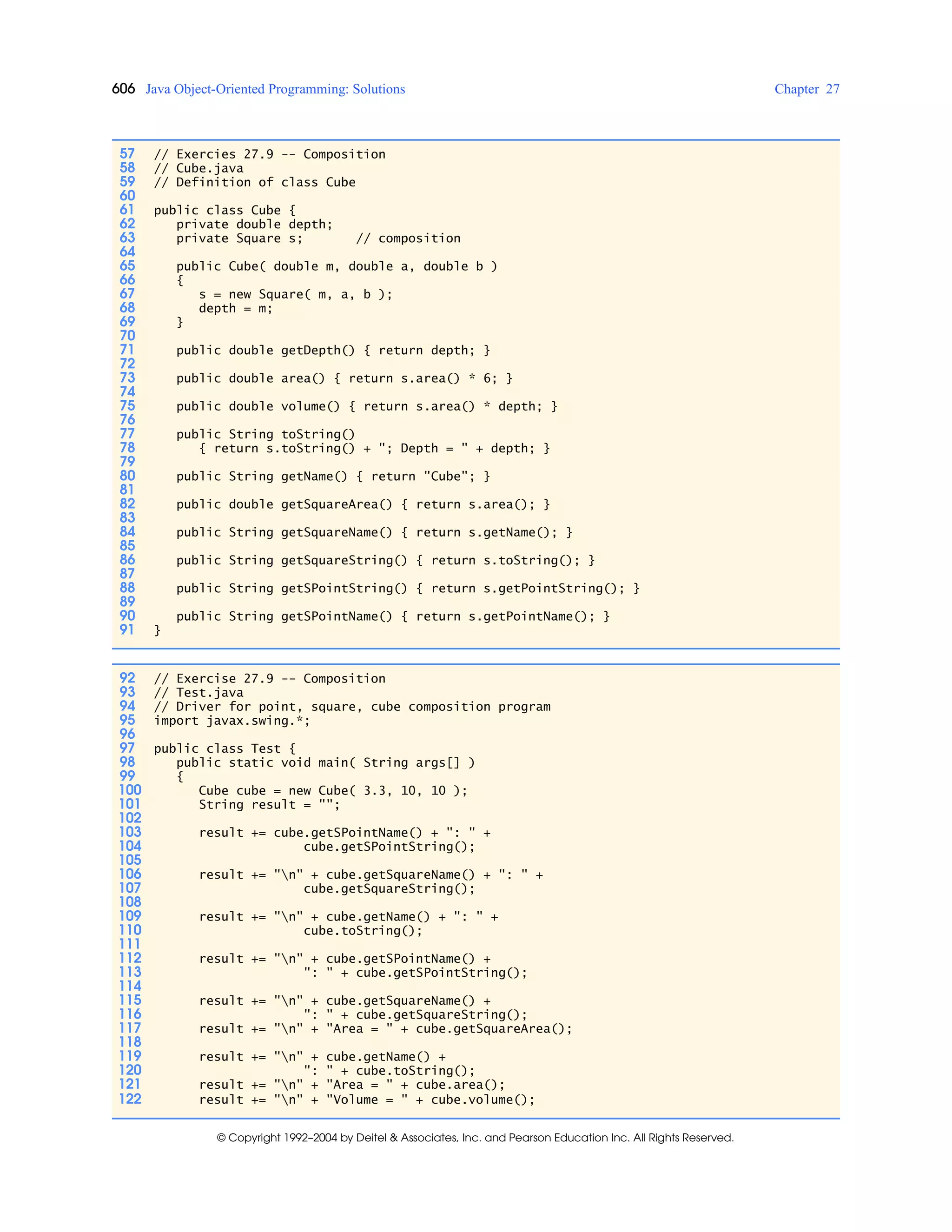Click the cube.getSquareArea() result line

[386, 1029]
